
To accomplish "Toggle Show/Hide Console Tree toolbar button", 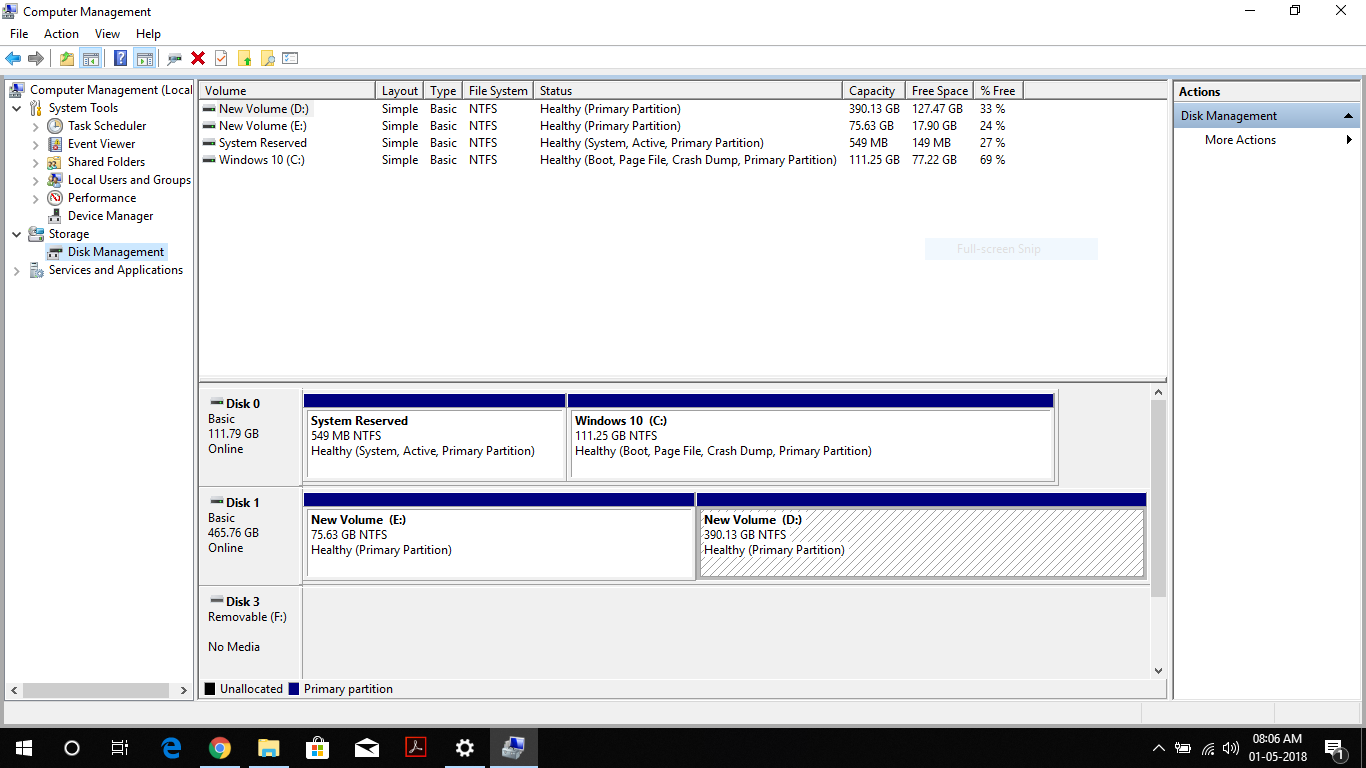I will click(90, 58).
